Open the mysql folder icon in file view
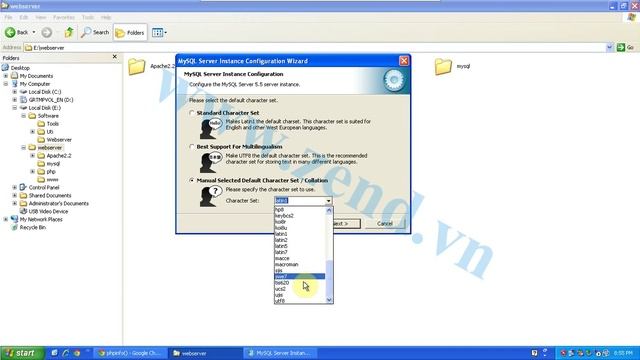The height and width of the screenshot is (360, 640). point(443,67)
